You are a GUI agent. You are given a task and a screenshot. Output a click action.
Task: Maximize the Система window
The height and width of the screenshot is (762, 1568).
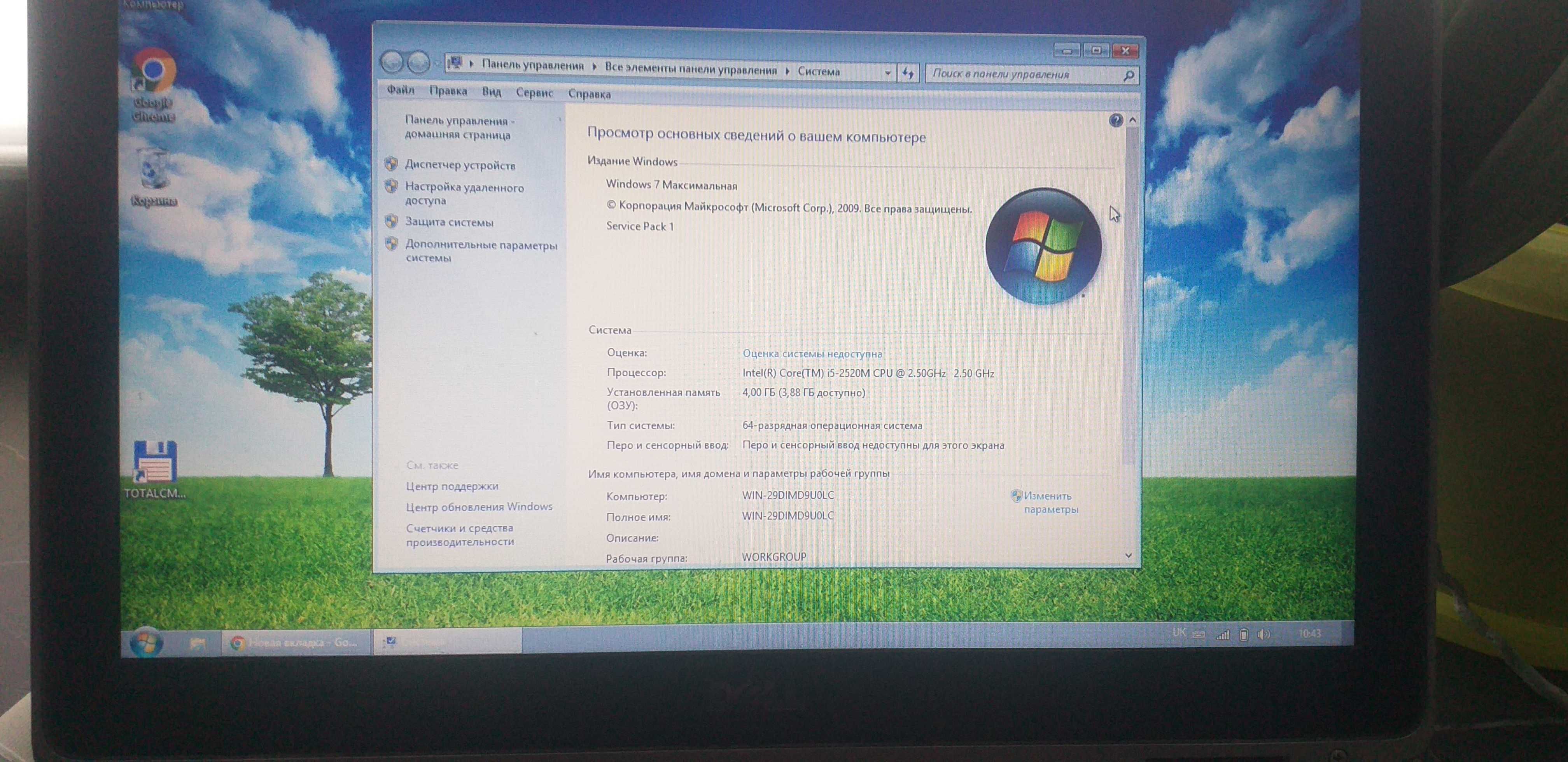[1095, 51]
